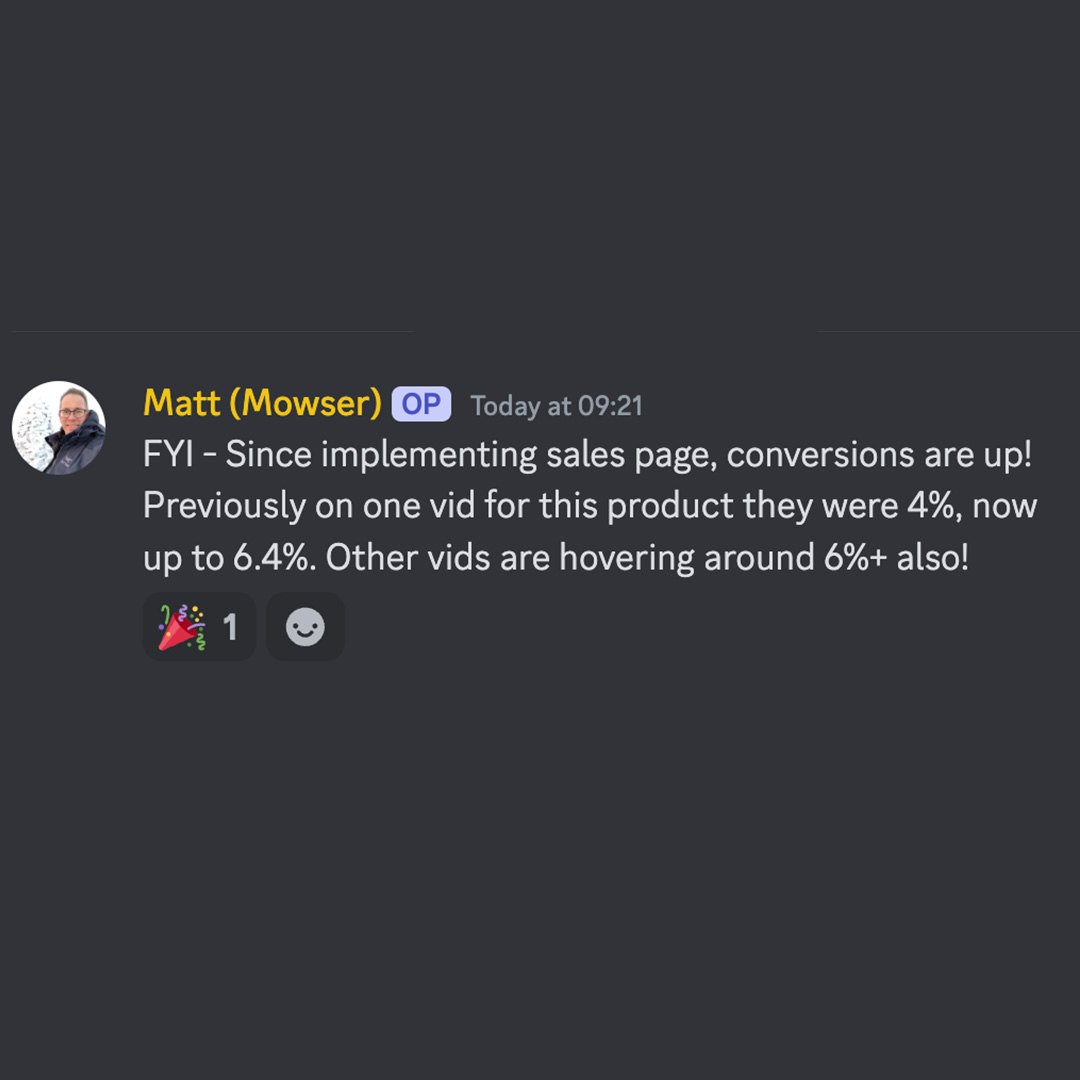The width and height of the screenshot is (1080, 1080).
Task: Open the Matt (Mowser) username profile
Action: (262, 403)
